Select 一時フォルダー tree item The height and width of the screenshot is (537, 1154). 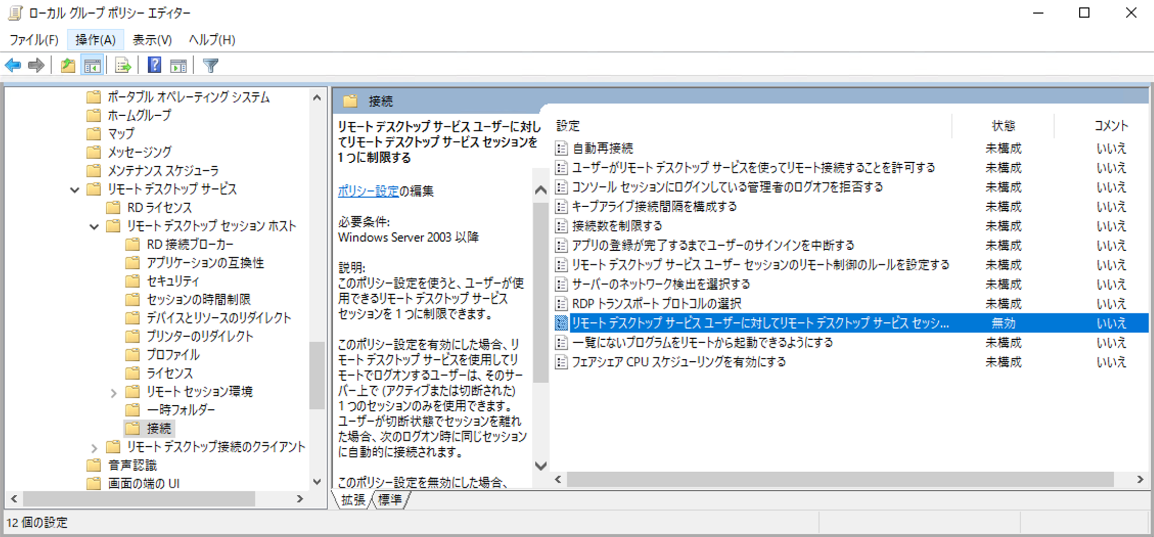point(181,410)
